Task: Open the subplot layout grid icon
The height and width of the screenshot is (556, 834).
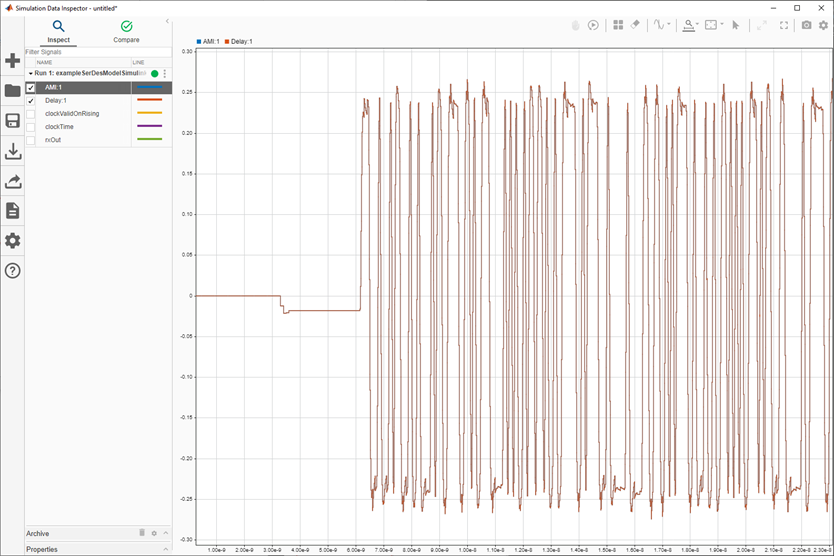Action: click(618, 25)
